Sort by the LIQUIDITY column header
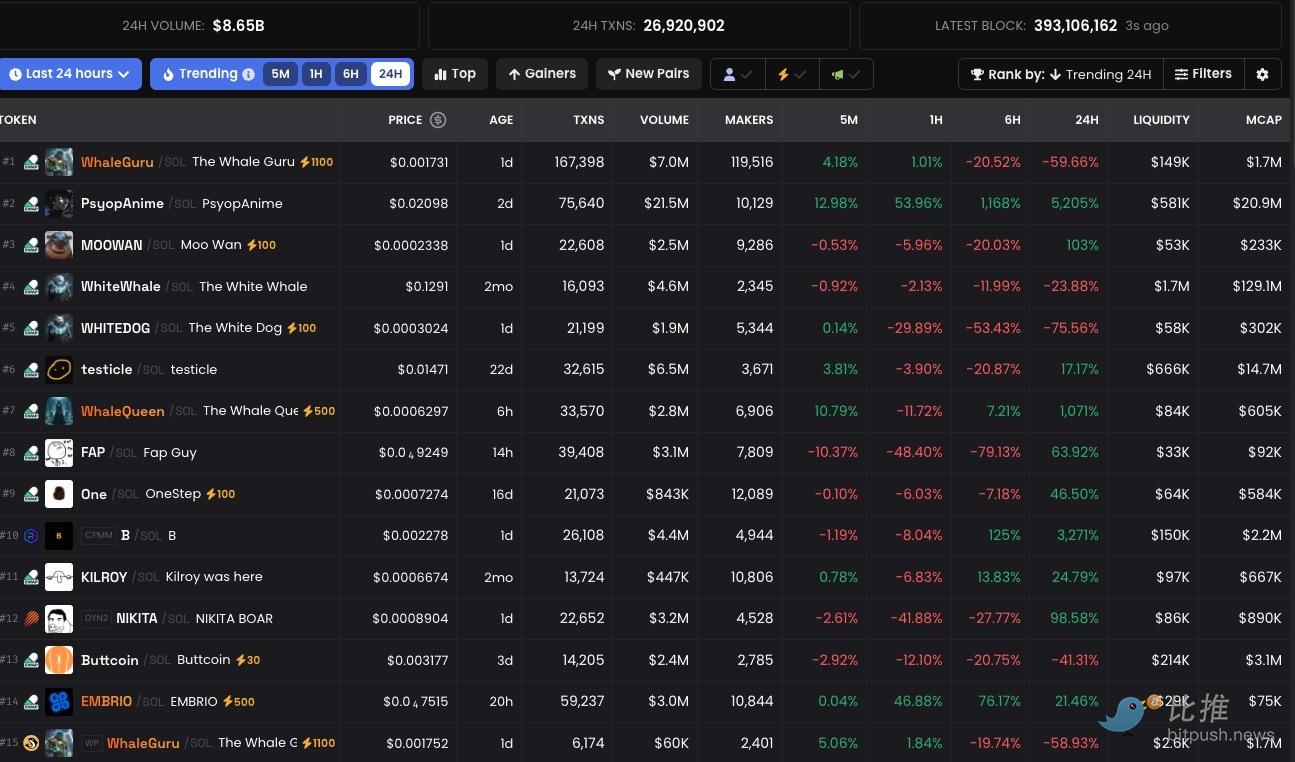1295x762 pixels. pyautogui.click(x=1160, y=120)
